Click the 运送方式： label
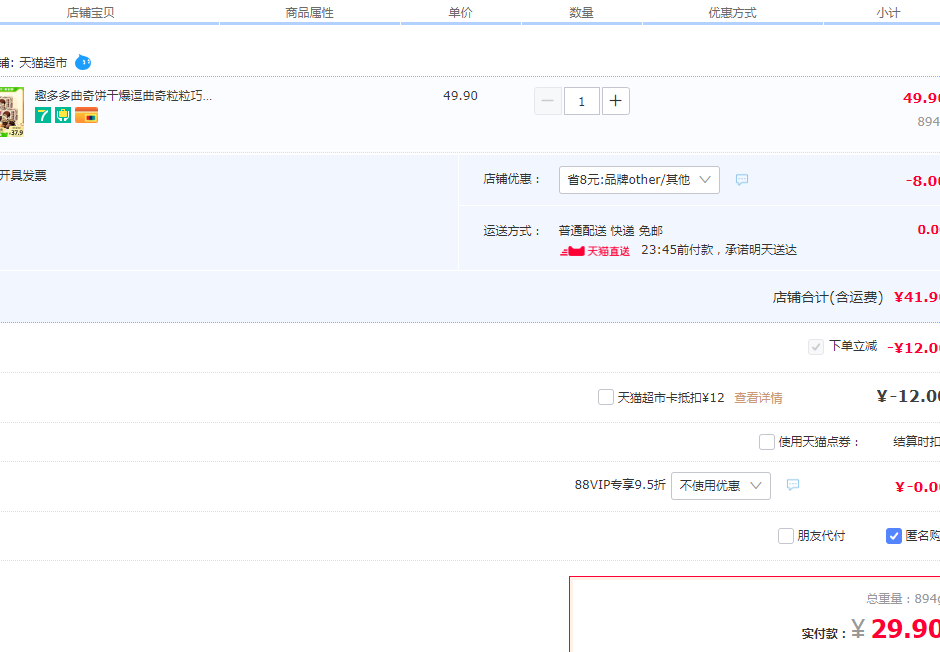This screenshot has width=940, height=652. click(x=513, y=231)
